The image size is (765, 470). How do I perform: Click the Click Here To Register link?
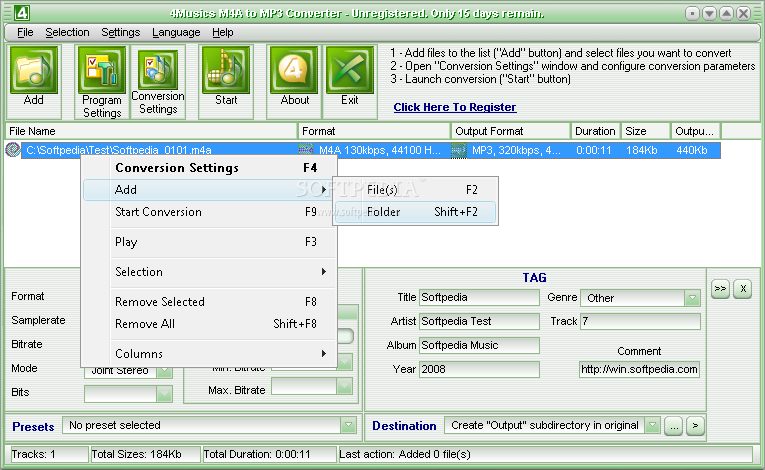455,107
